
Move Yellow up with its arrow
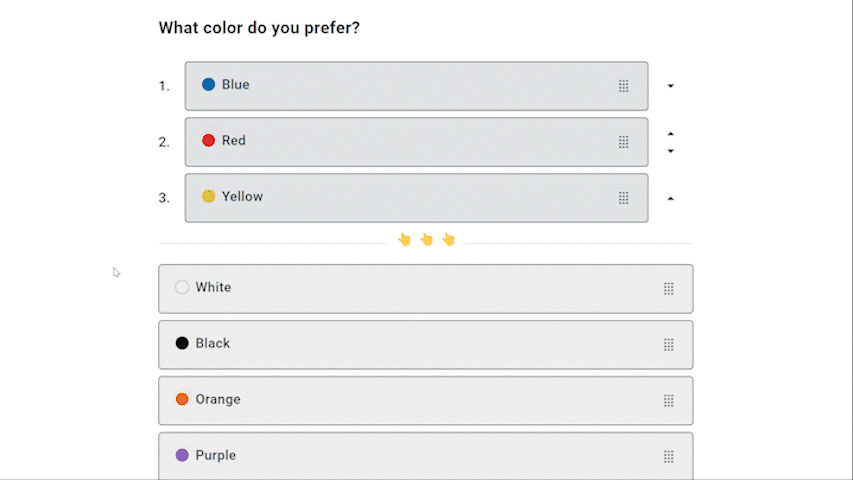pyautogui.click(x=671, y=198)
